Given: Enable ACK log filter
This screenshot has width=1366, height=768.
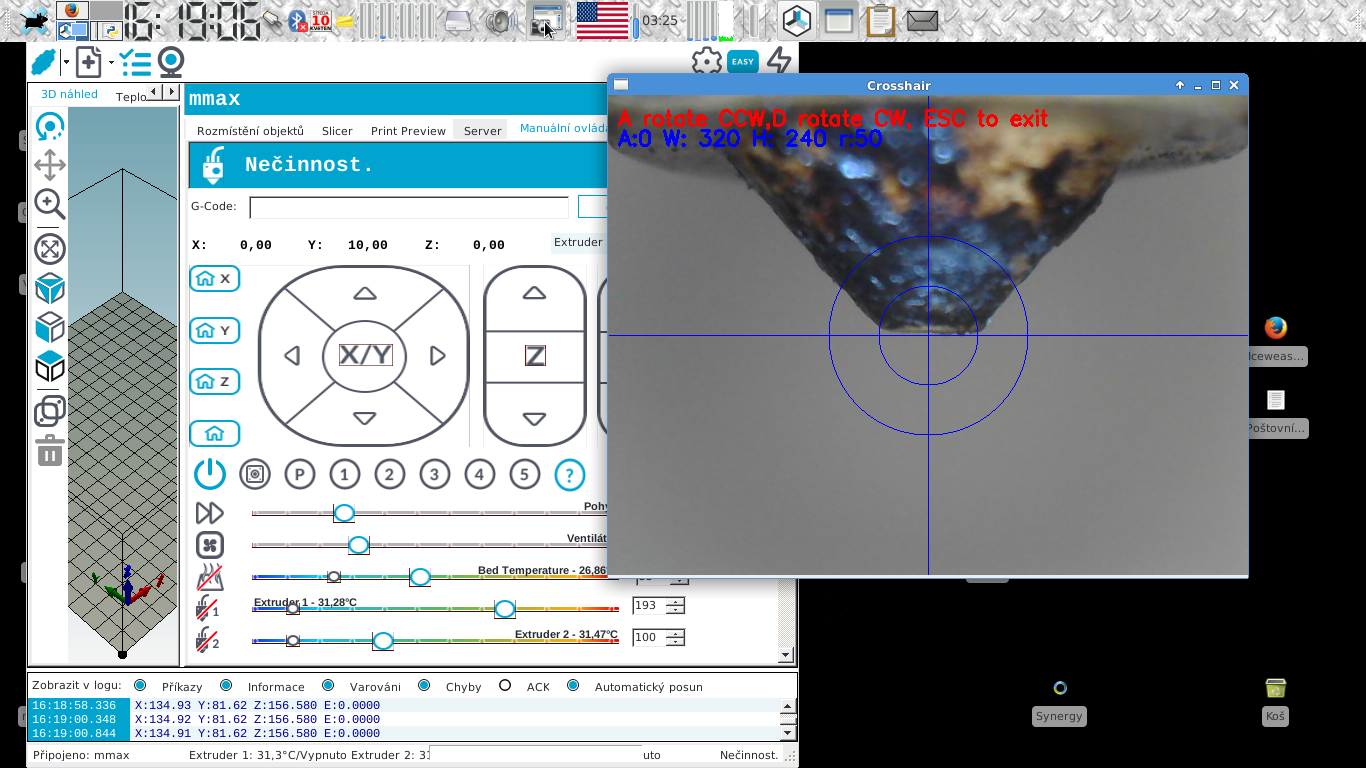Looking at the screenshot, I should point(505,686).
